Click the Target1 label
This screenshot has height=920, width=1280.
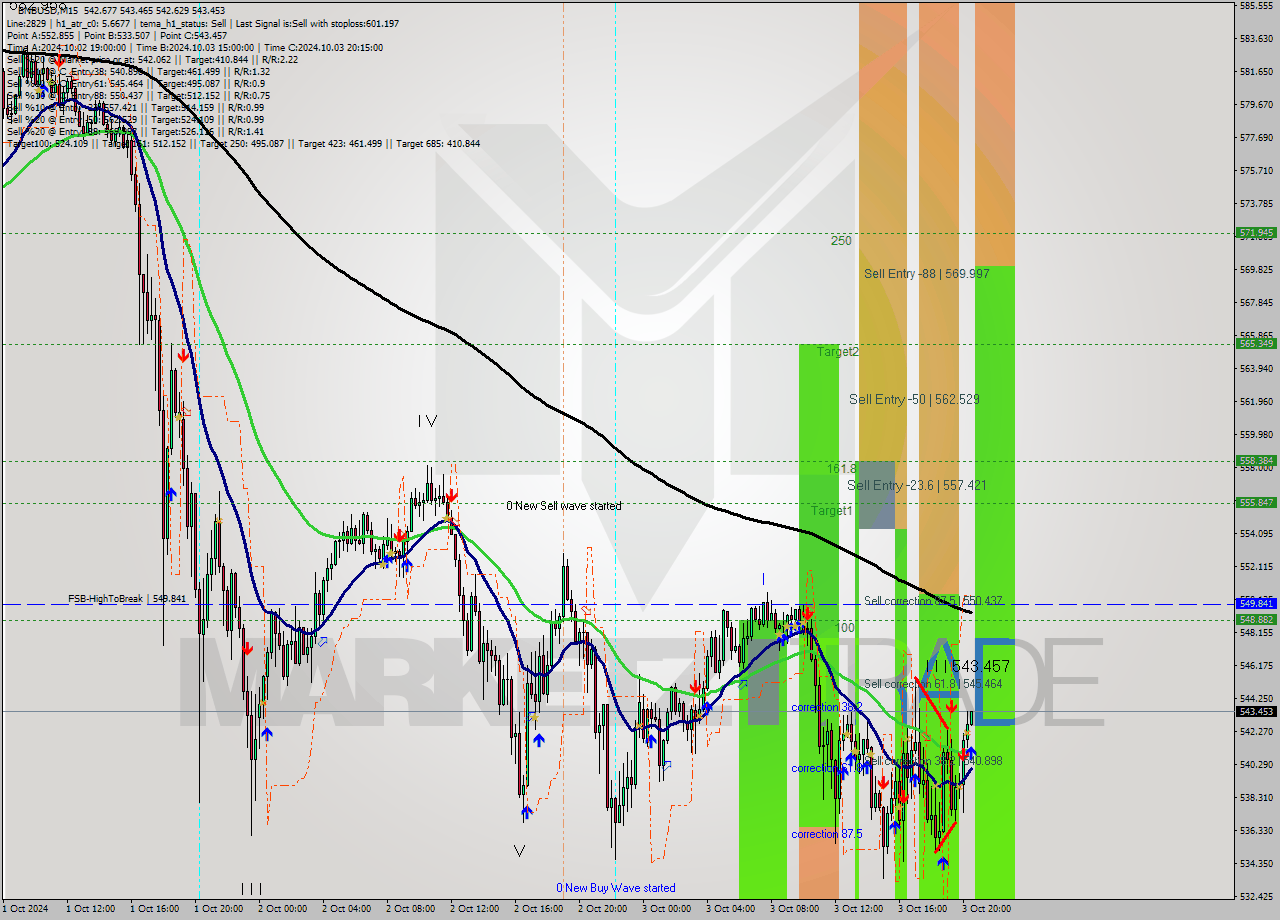click(x=831, y=510)
